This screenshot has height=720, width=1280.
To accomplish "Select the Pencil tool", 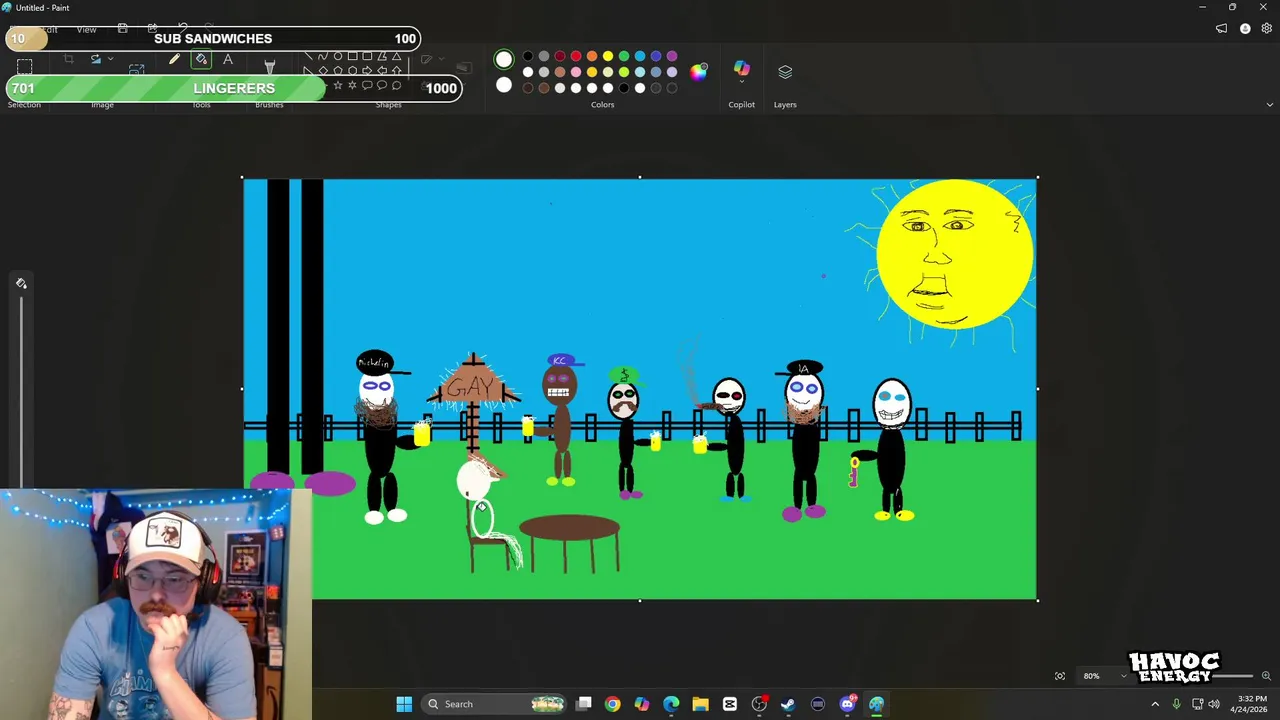I will click(174, 60).
